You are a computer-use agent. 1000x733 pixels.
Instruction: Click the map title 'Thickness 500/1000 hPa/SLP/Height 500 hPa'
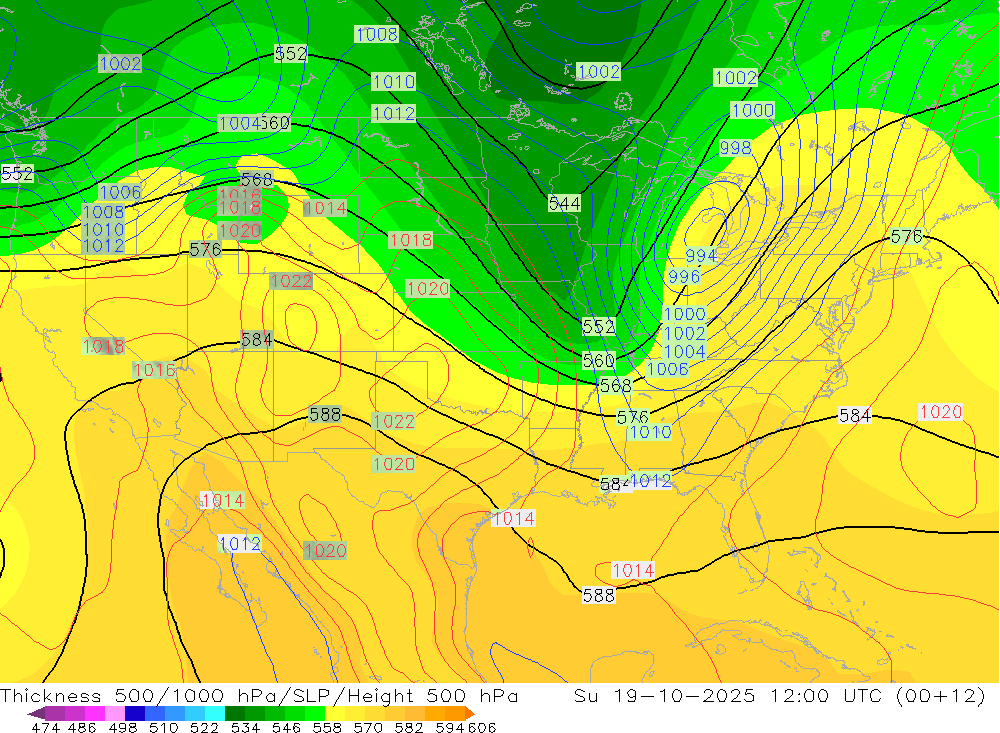click(x=259, y=695)
